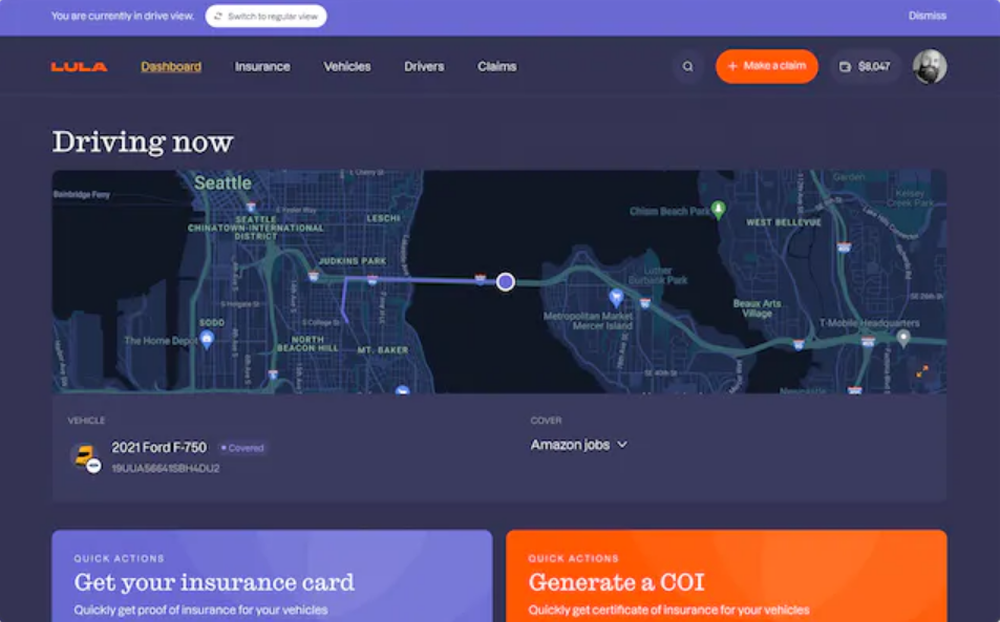This screenshot has width=1000, height=622.
Task: Switch to regular view
Action: click(266, 16)
